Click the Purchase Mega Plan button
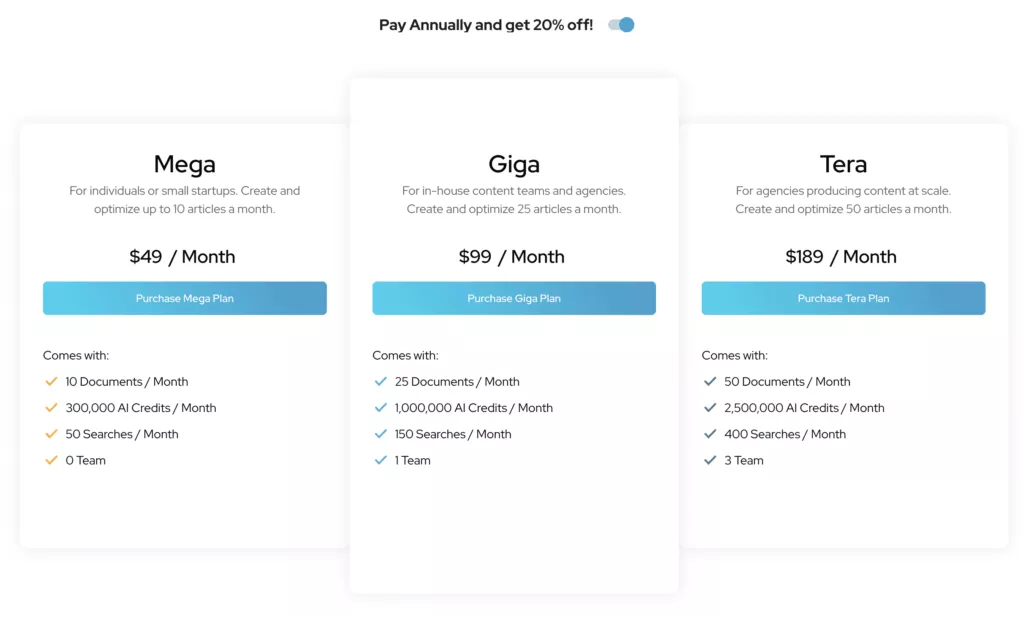Viewport: 1024px width, 617px height. pos(185,298)
